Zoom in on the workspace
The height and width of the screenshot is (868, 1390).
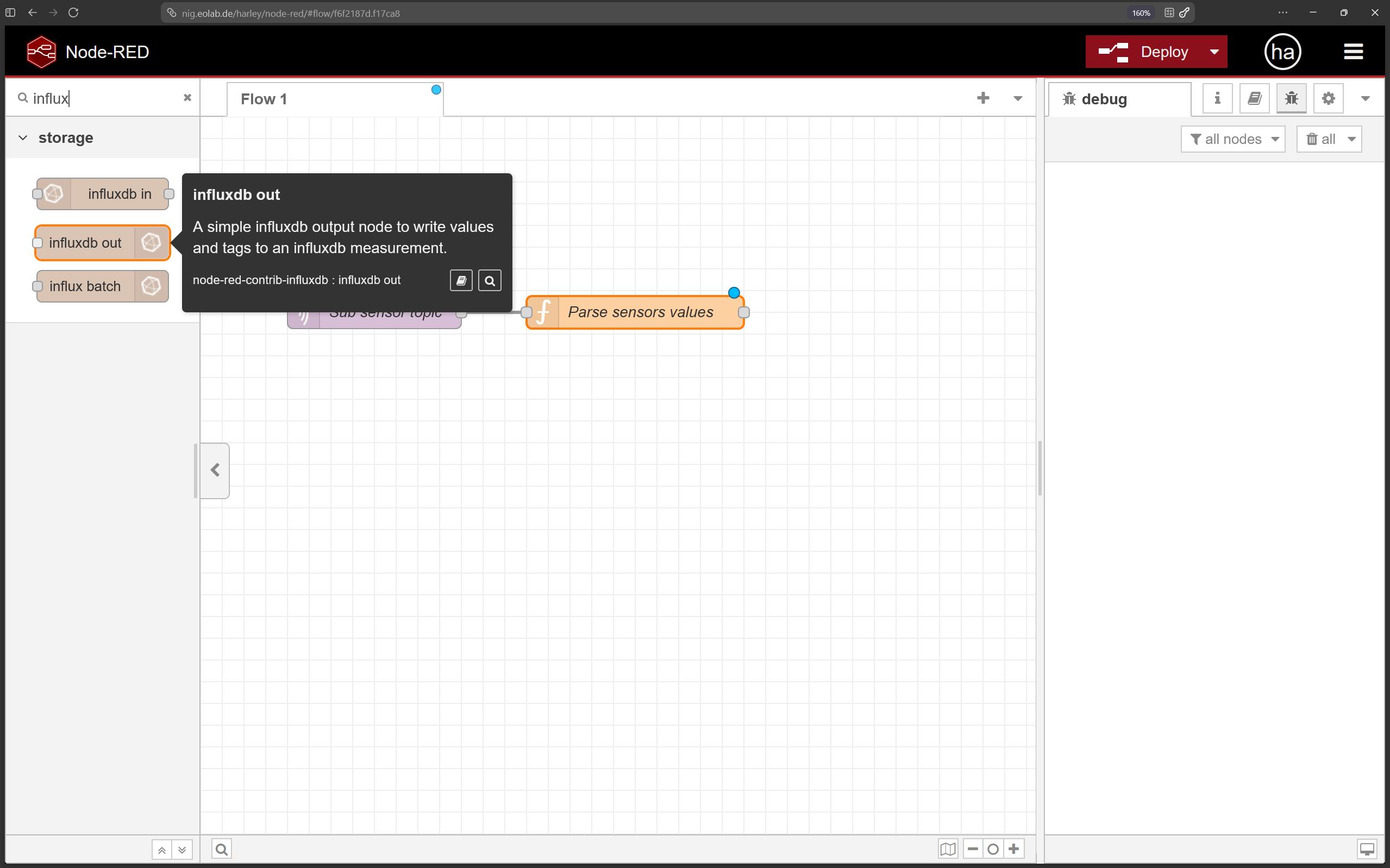point(1014,849)
